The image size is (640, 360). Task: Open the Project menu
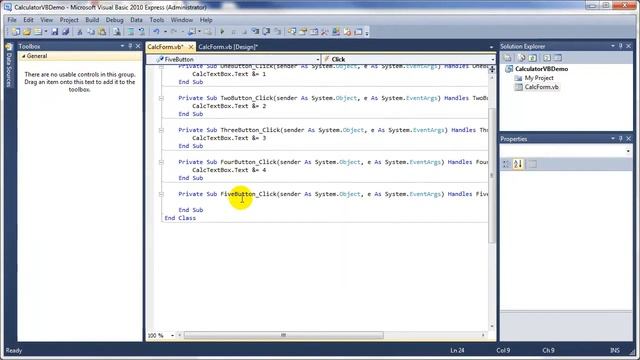coord(69,20)
